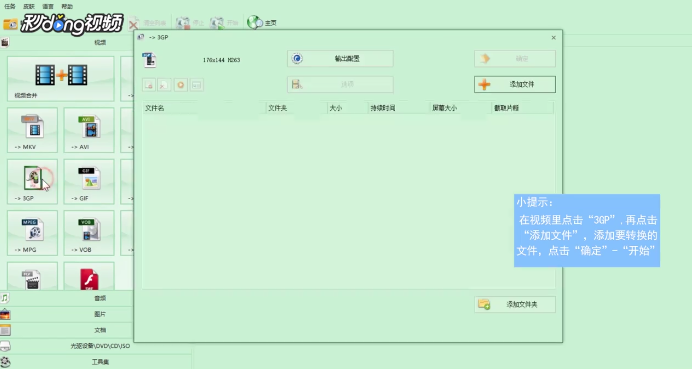Click the 176x144 H263 profile text
Screen dimensions: 692x369
tap(222, 60)
